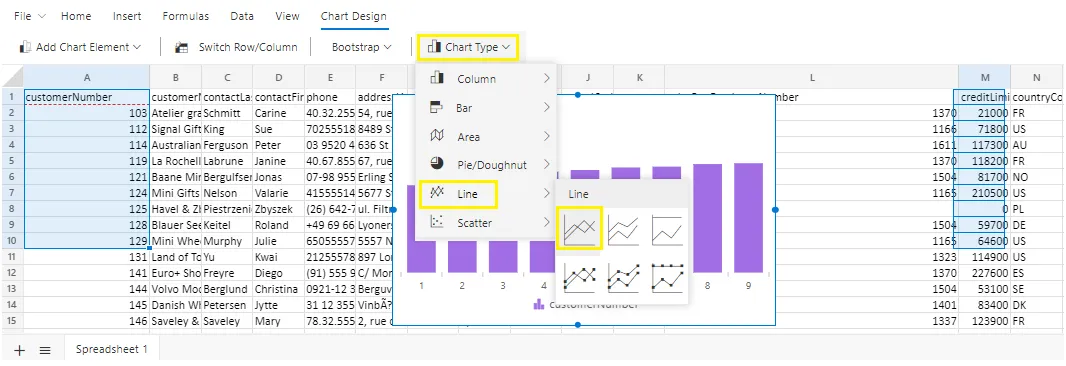Click the add sheet plus icon
This screenshot has width=1066, height=366.
tap(20, 350)
